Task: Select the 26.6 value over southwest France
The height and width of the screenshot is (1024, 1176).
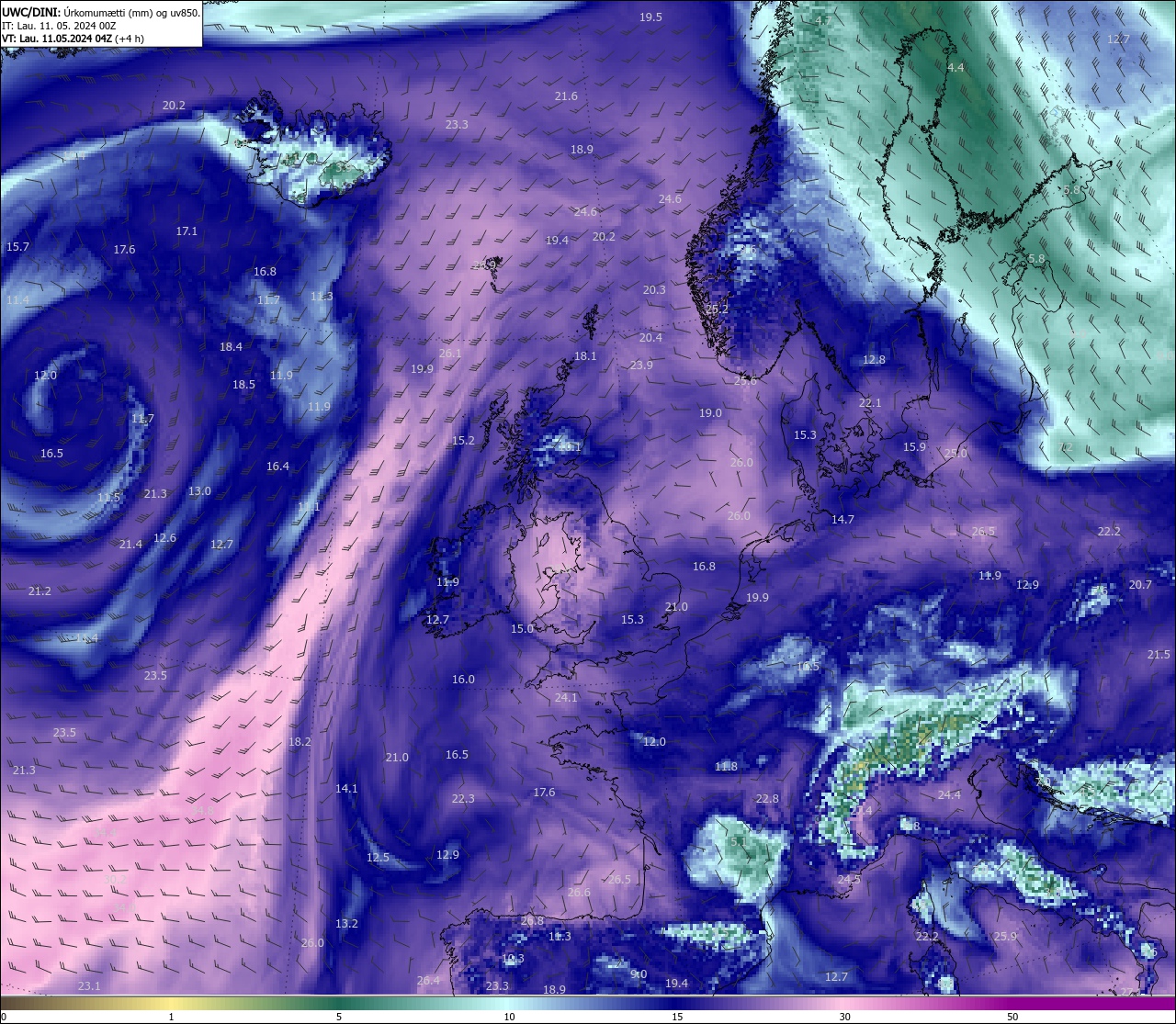Action: click(x=579, y=893)
